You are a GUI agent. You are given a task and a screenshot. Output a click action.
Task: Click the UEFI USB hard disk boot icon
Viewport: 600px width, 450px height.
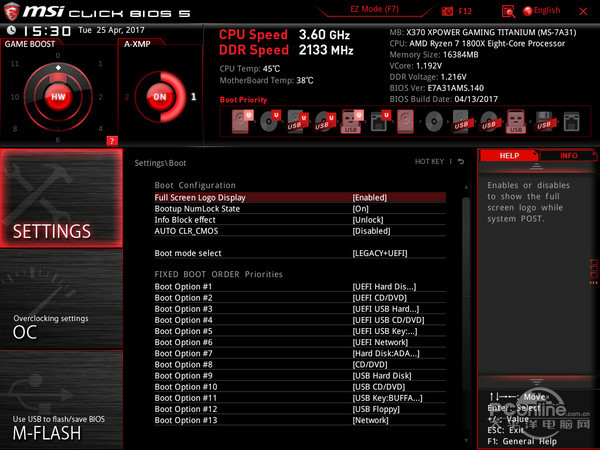[x=297, y=121]
